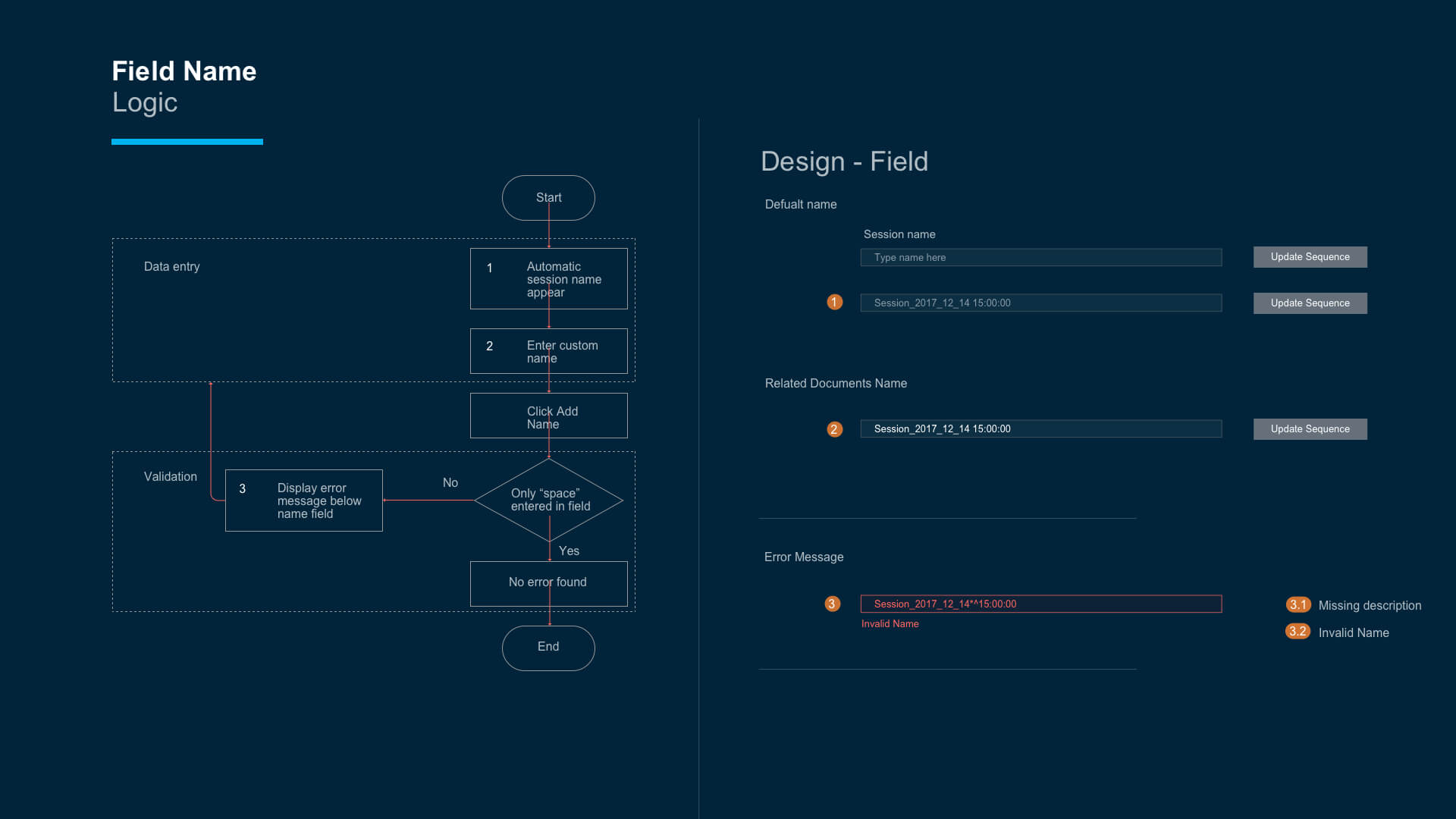Click the 'Missing description' legend text
Viewport: 1456px width, 819px height.
(x=1370, y=605)
